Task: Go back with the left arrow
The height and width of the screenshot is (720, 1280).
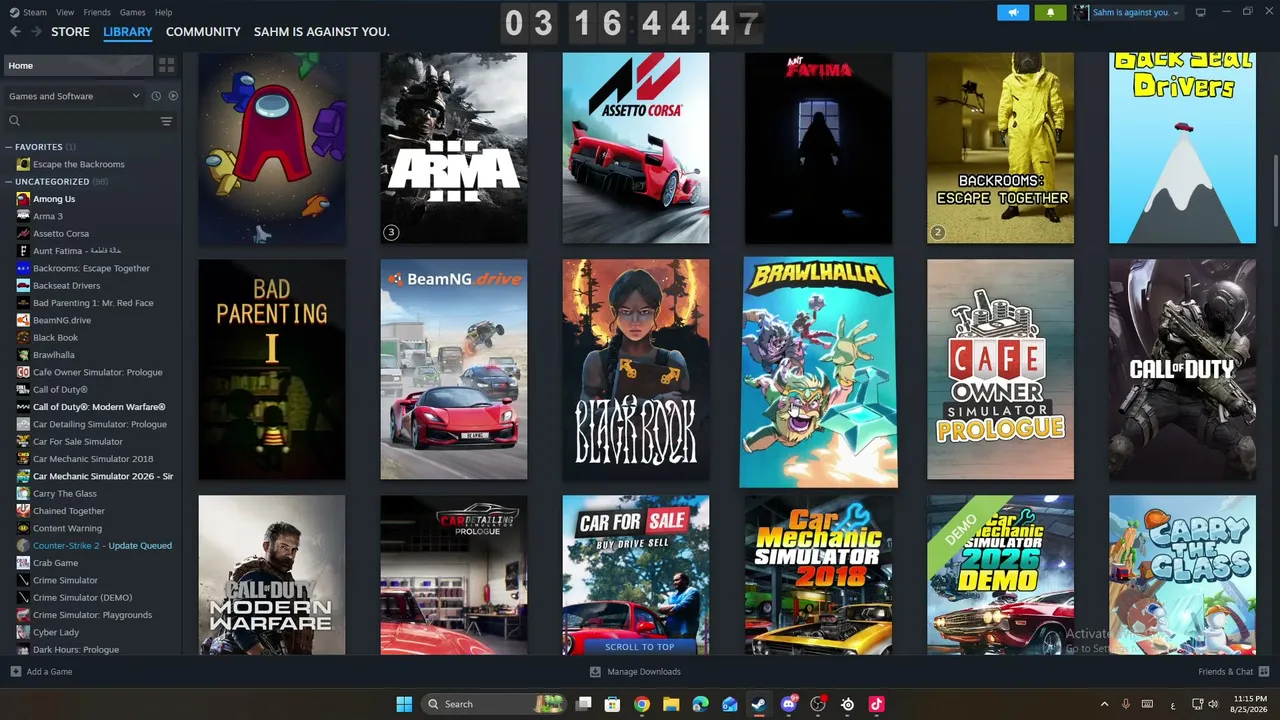Action: (x=15, y=32)
